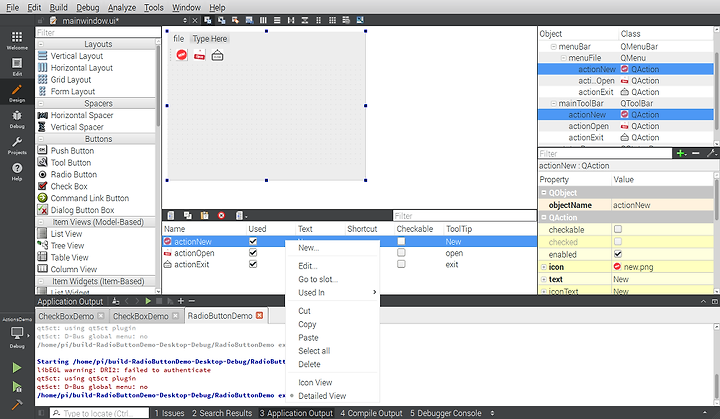
Task: Collapse the Layouts widget category
Action: [x=41, y=44]
